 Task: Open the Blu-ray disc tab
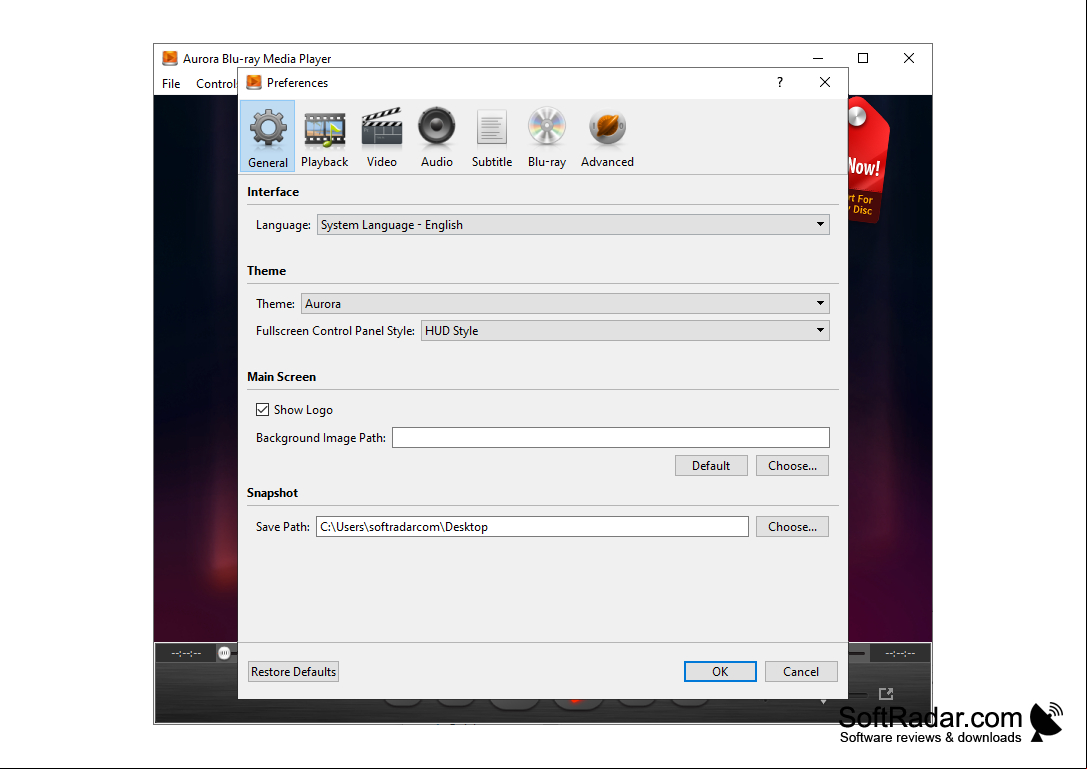click(x=547, y=136)
